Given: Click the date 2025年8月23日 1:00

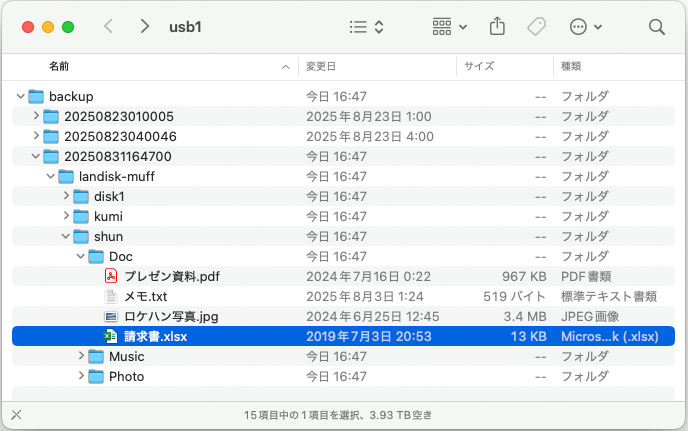Looking at the screenshot, I should [369, 116].
